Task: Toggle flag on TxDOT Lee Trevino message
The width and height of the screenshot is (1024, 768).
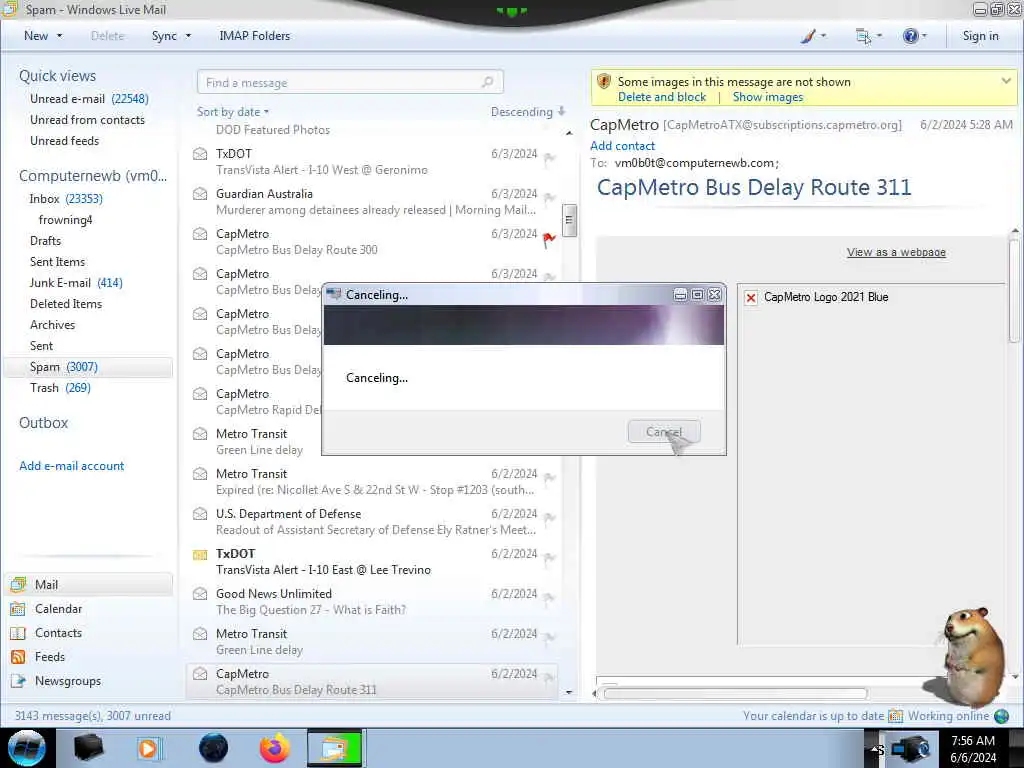Action: 549,558
